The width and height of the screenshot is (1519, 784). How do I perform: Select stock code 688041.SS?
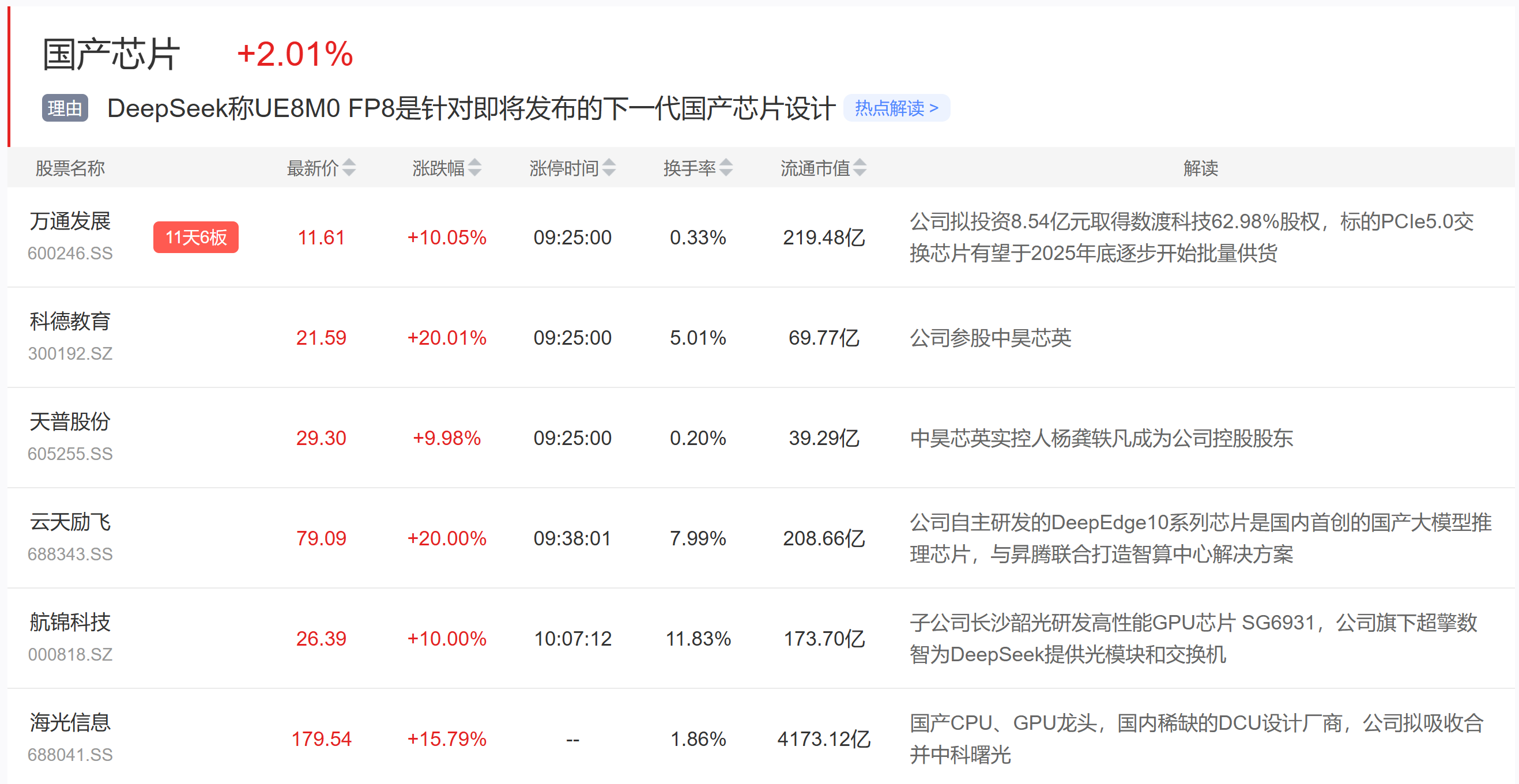(x=70, y=755)
